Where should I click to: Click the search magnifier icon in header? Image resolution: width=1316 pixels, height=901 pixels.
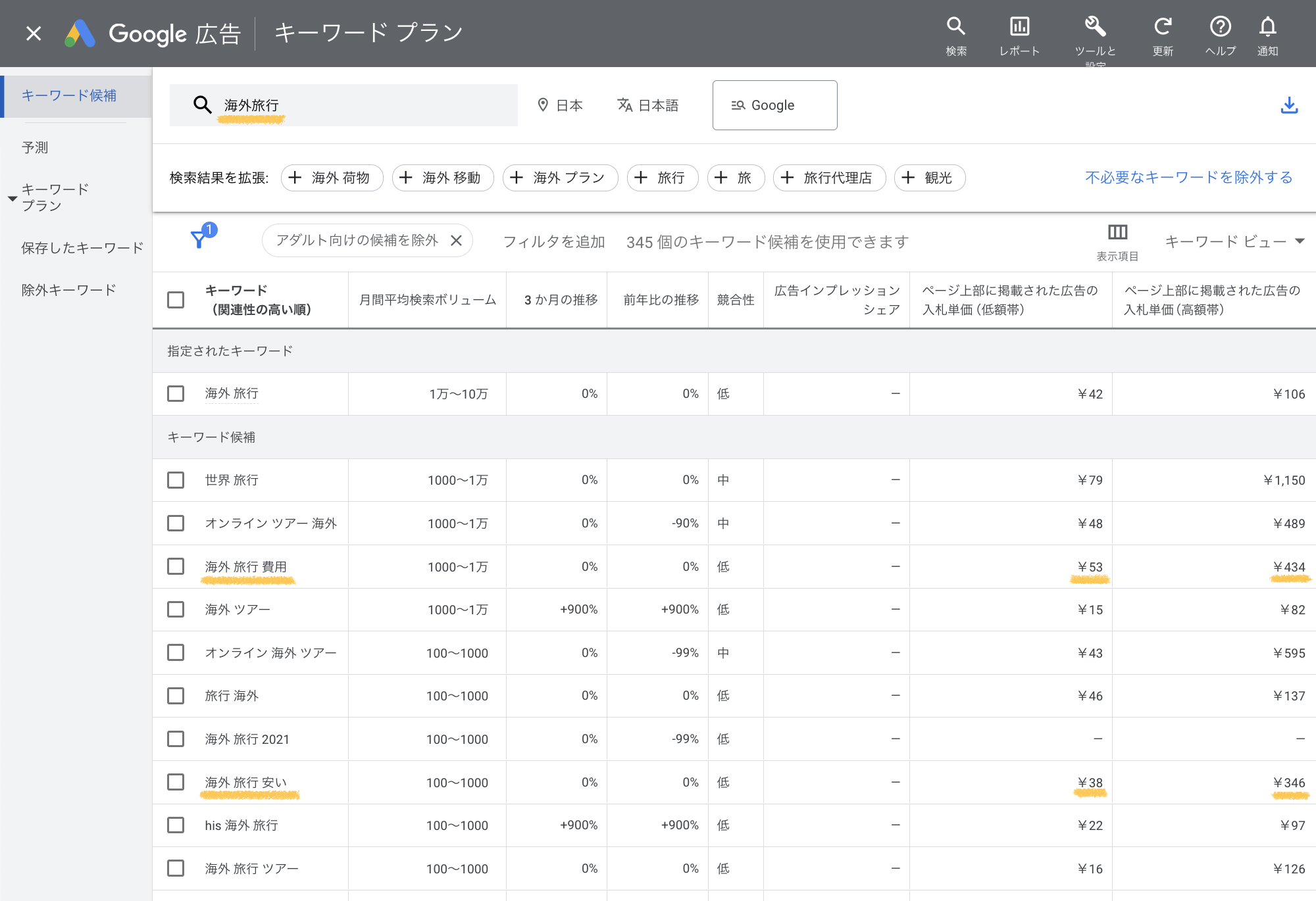pyautogui.click(x=955, y=28)
